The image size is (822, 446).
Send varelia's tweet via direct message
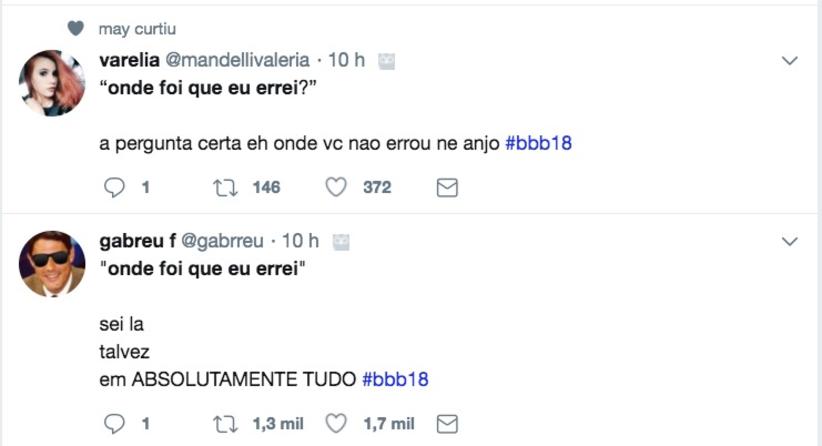pos(447,187)
